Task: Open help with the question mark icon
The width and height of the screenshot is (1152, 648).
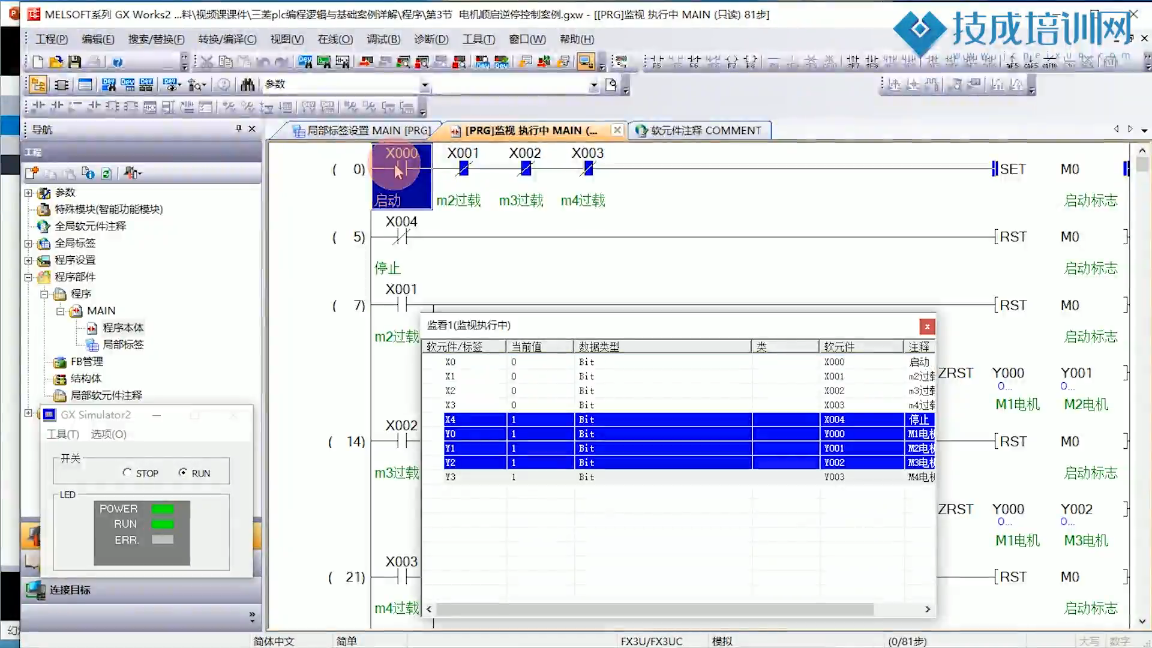Action: pyautogui.click(x=118, y=62)
